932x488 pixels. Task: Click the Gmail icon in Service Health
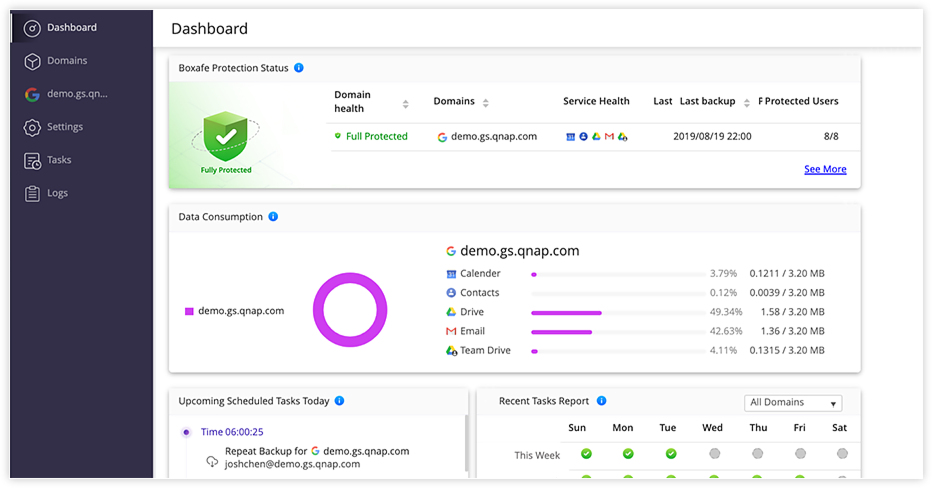point(609,137)
